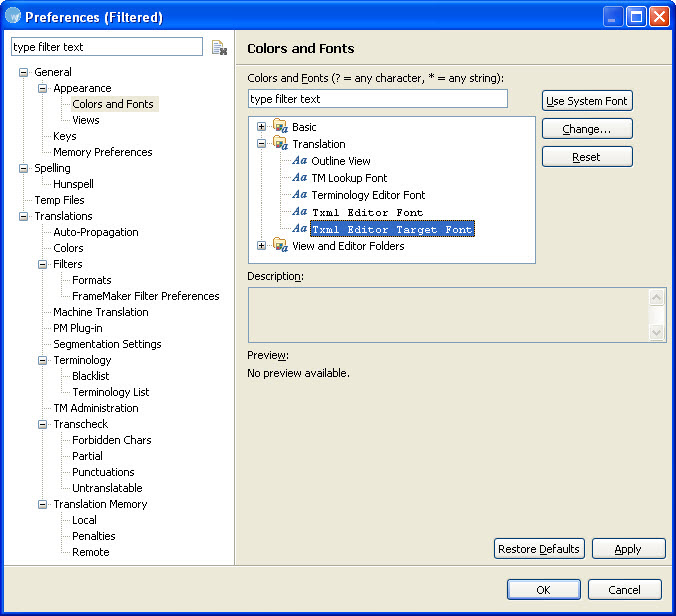Go to the Hunspell spelling preferences

click(x=73, y=184)
